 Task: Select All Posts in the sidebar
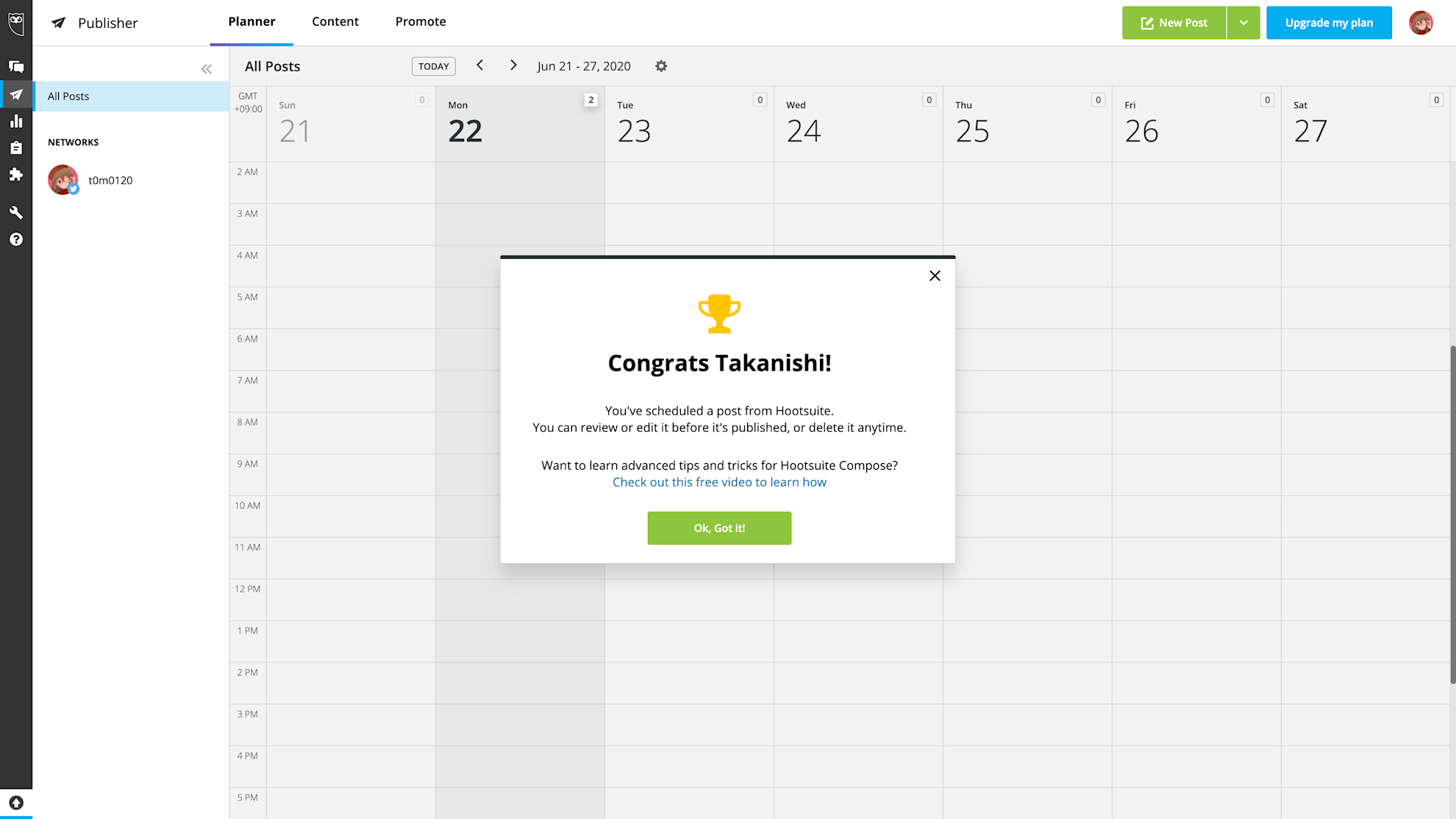(131, 96)
